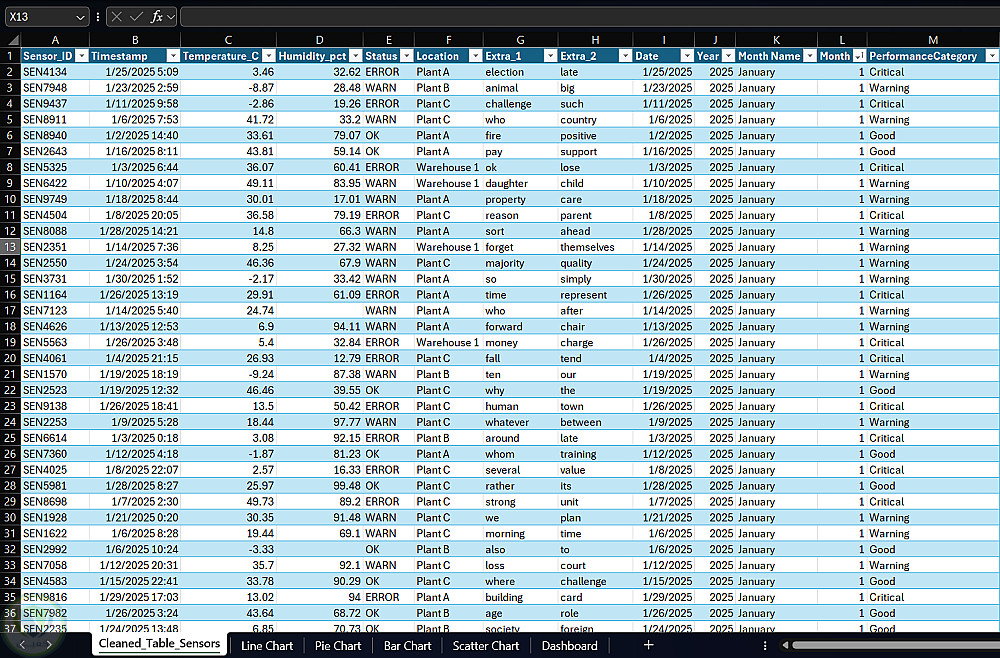This screenshot has width=1000, height=658.
Task: Select date cell 1/29/2025
Action: coord(663,597)
